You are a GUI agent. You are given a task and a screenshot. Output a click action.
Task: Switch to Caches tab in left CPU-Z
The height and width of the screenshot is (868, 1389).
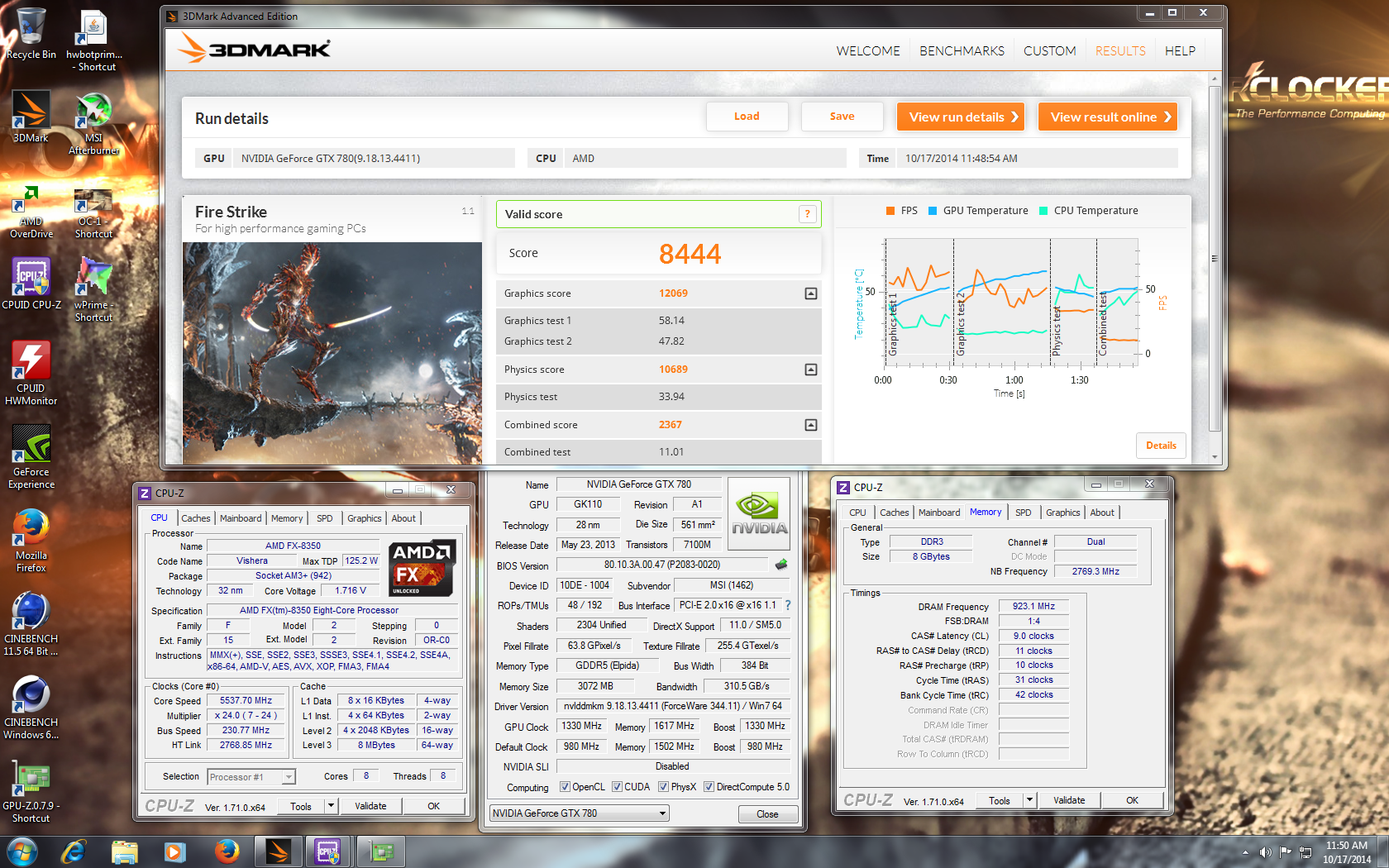(196, 518)
